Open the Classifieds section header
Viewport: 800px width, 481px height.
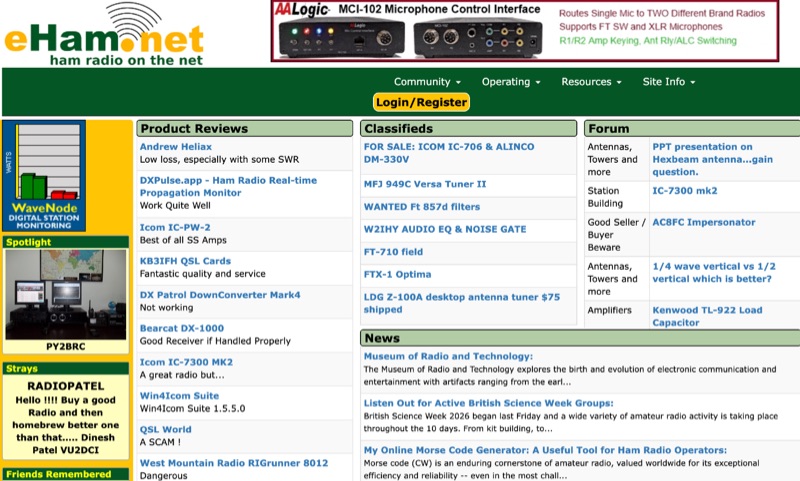click(468, 129)
